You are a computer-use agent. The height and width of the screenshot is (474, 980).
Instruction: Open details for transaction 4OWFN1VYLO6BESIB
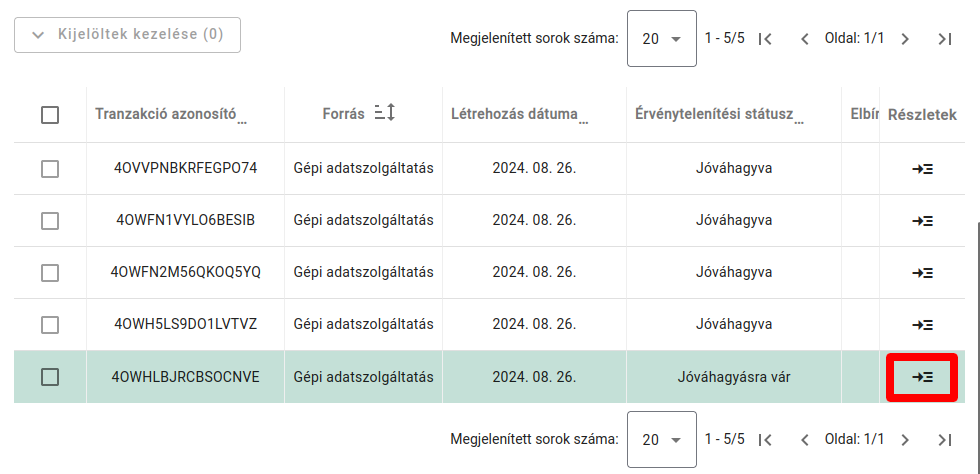point(922,221)
